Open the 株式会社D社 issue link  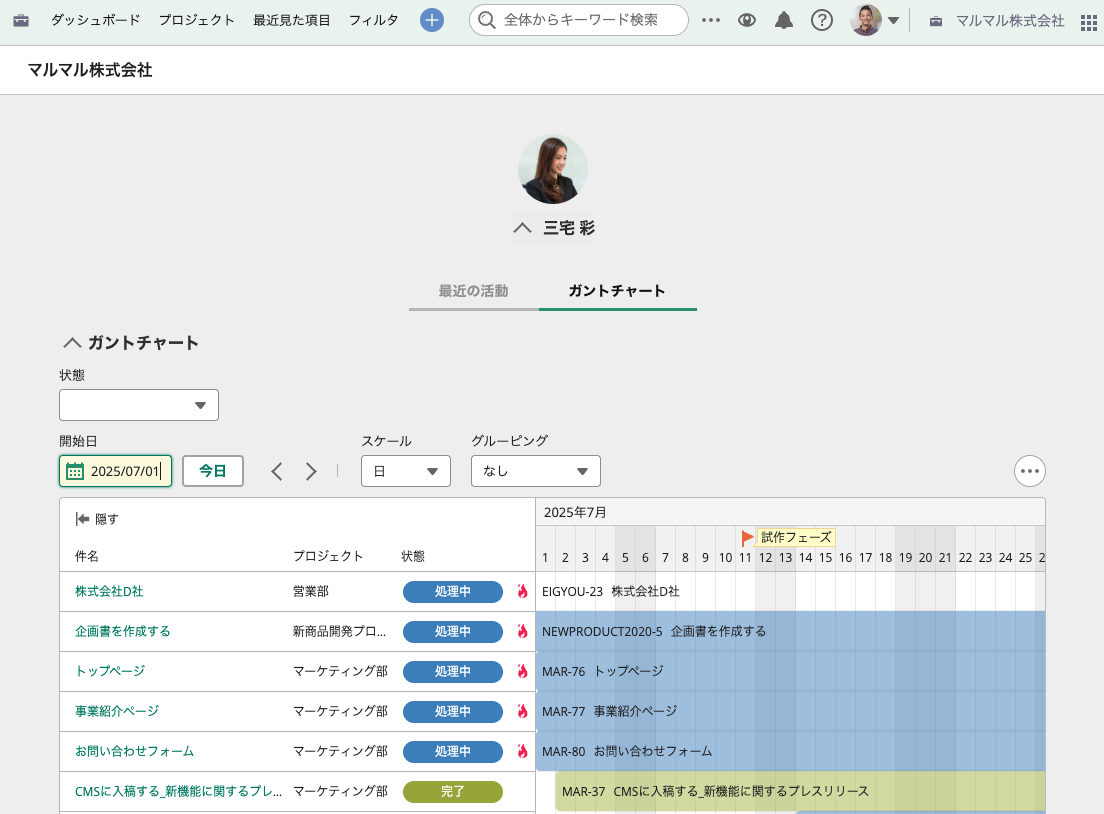click(109, 591)
